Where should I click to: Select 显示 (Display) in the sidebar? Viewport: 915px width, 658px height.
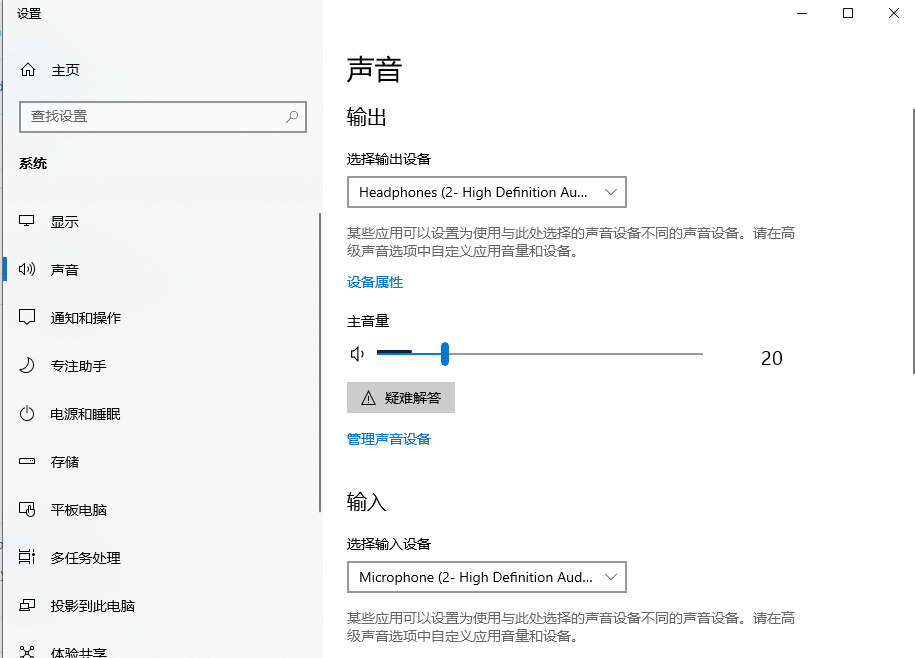coord(62,221)
